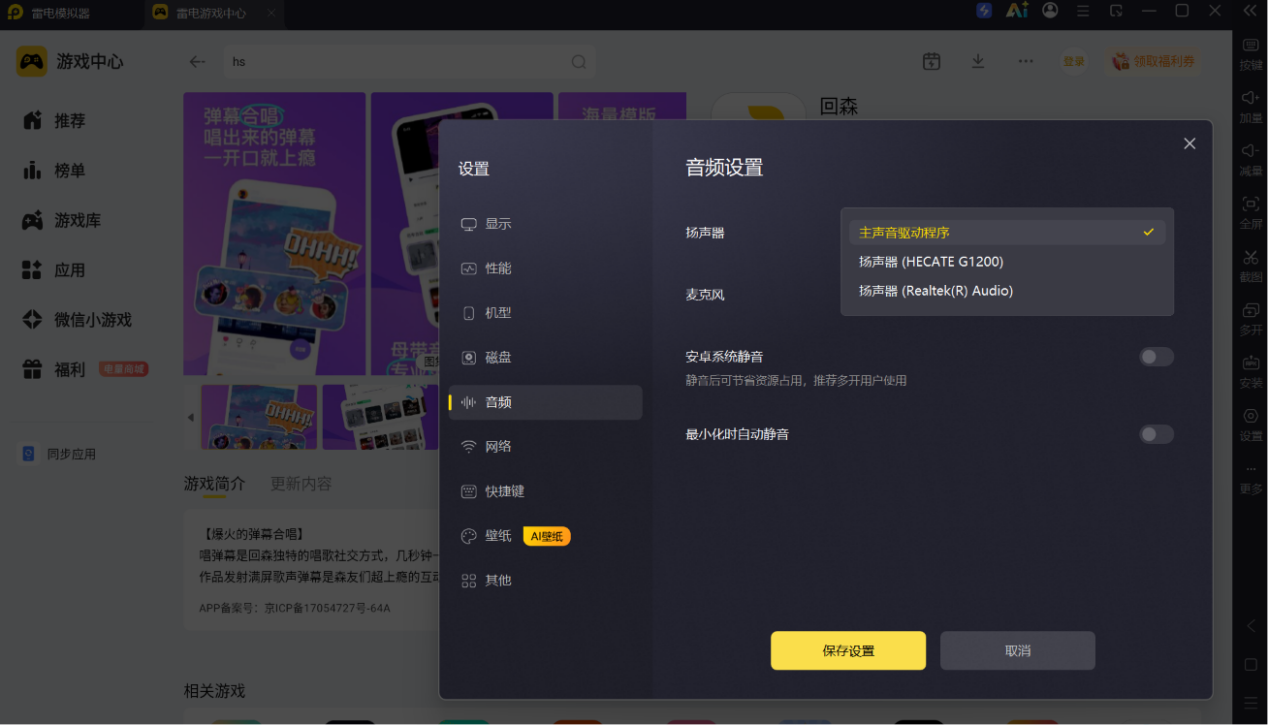Viewport: 1268px width, 725px height.
Task: Open the downloads arrow icon
Action: (x=978, y=61)
